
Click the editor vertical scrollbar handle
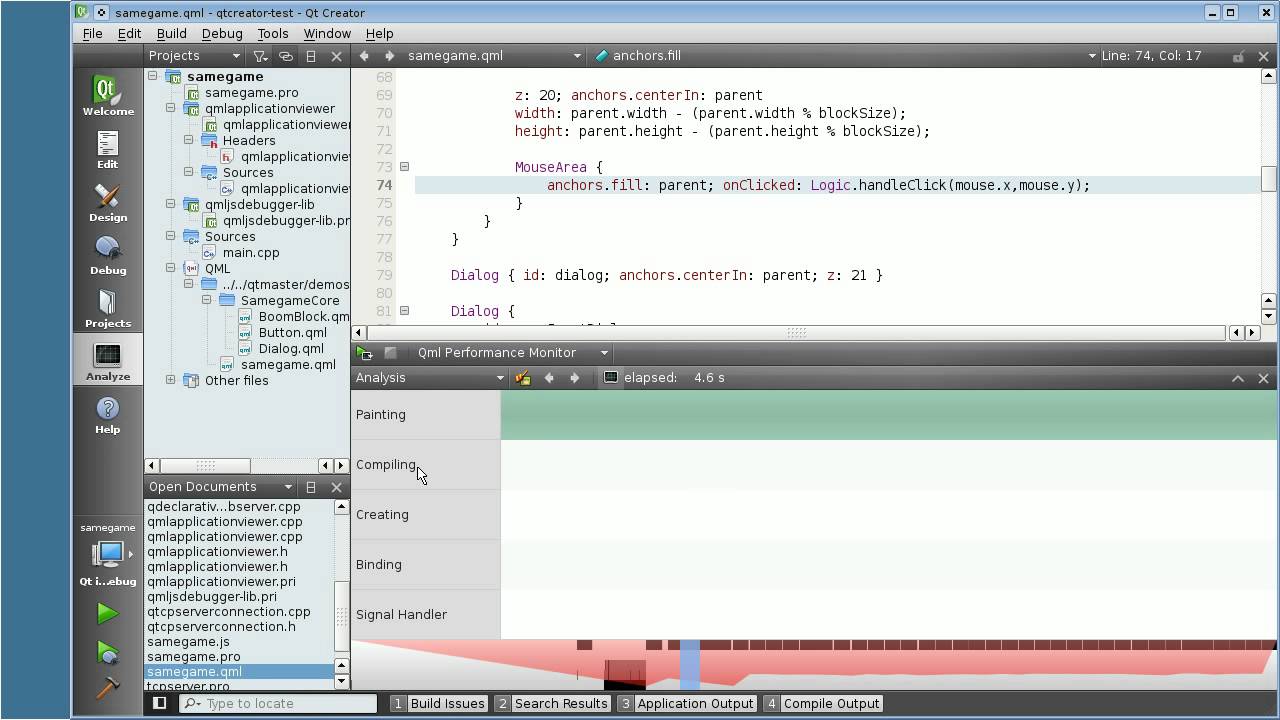[1268, 178]
